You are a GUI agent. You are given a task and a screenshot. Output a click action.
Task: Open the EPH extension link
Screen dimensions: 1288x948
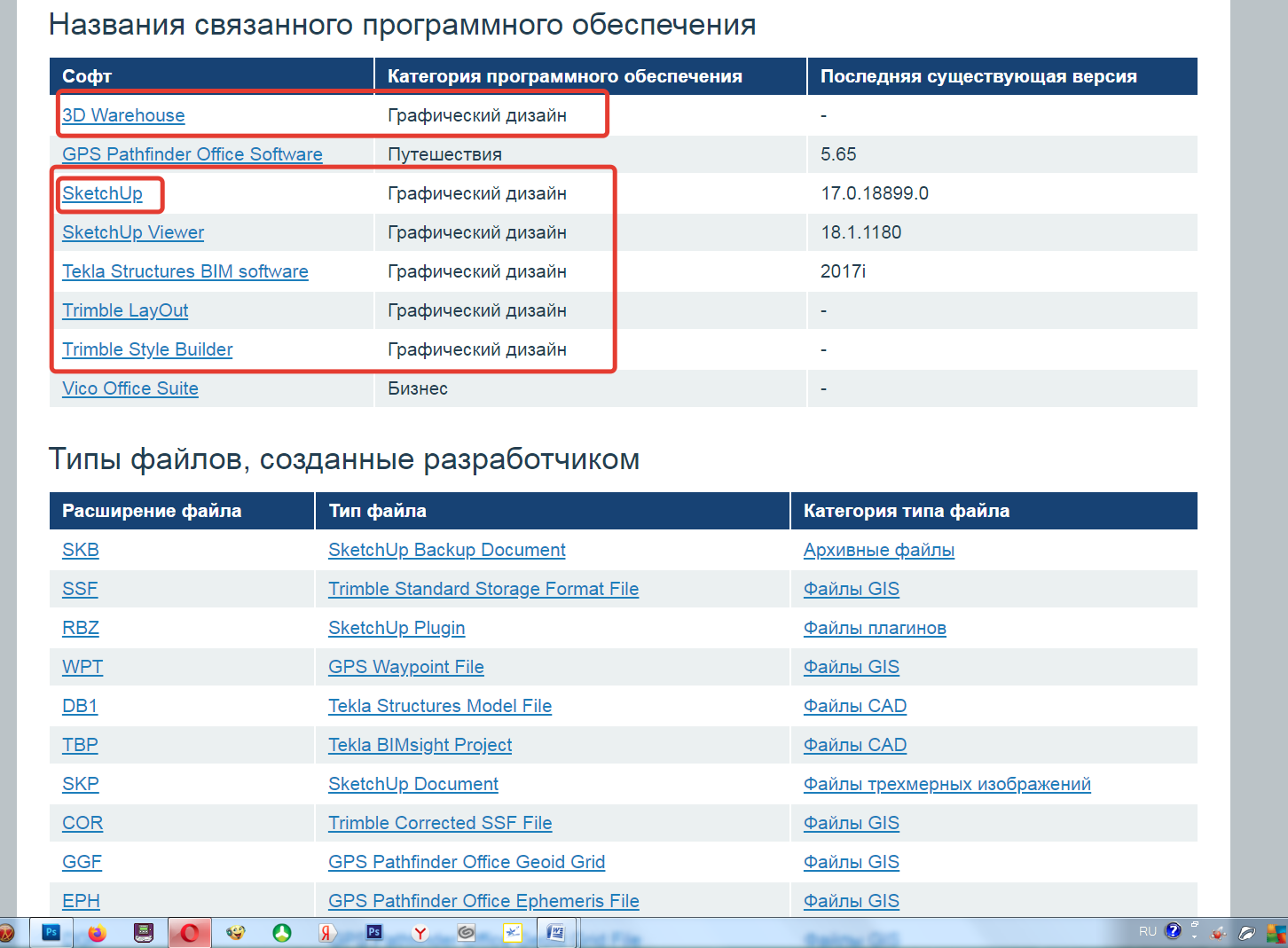click(81, 901)
